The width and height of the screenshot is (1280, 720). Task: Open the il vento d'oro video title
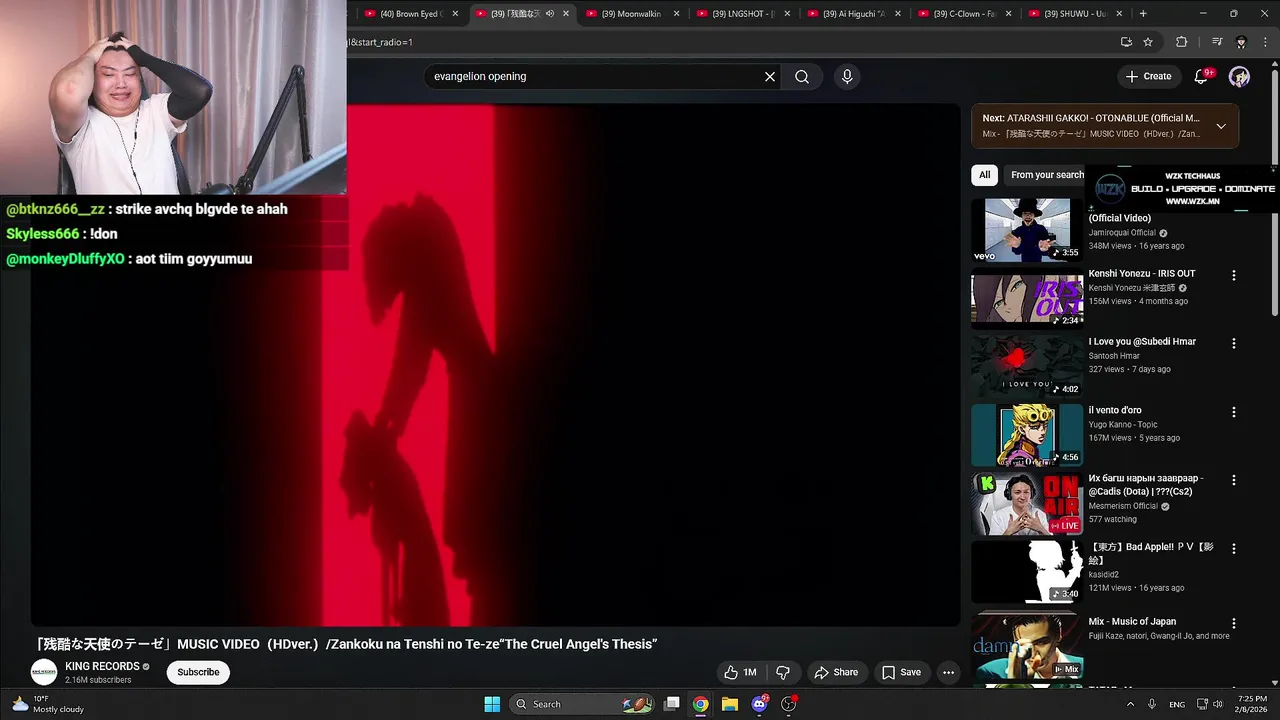pyautogui.click(x=1115, y=410)
